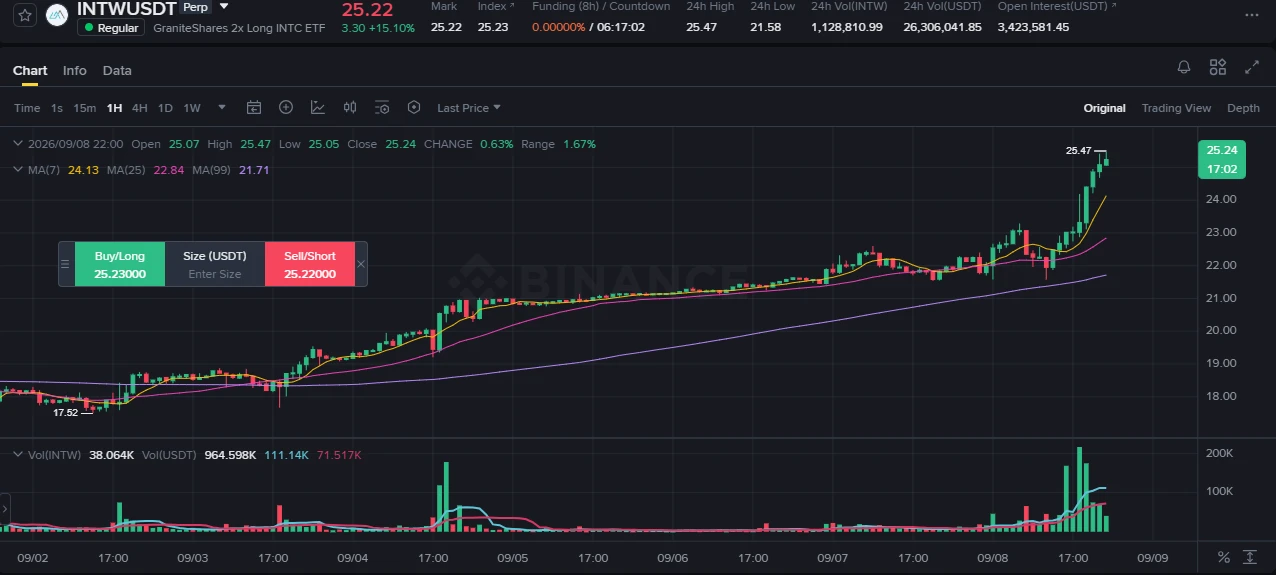Screen dimensions: 1276x575
Task: Click the Vol(USDT) 964.598K label
Action: [198, 455]
